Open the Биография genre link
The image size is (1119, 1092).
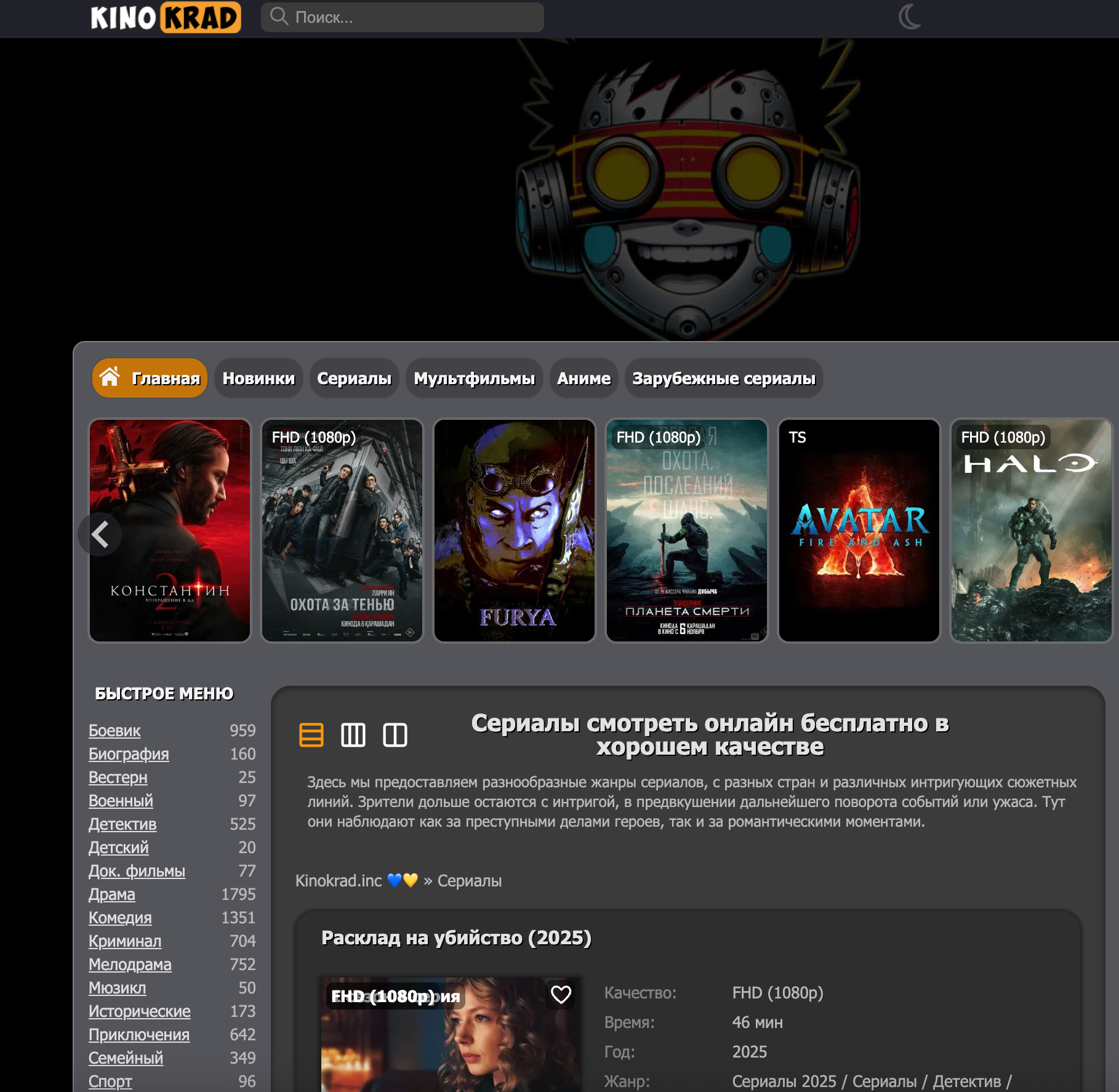129,753
